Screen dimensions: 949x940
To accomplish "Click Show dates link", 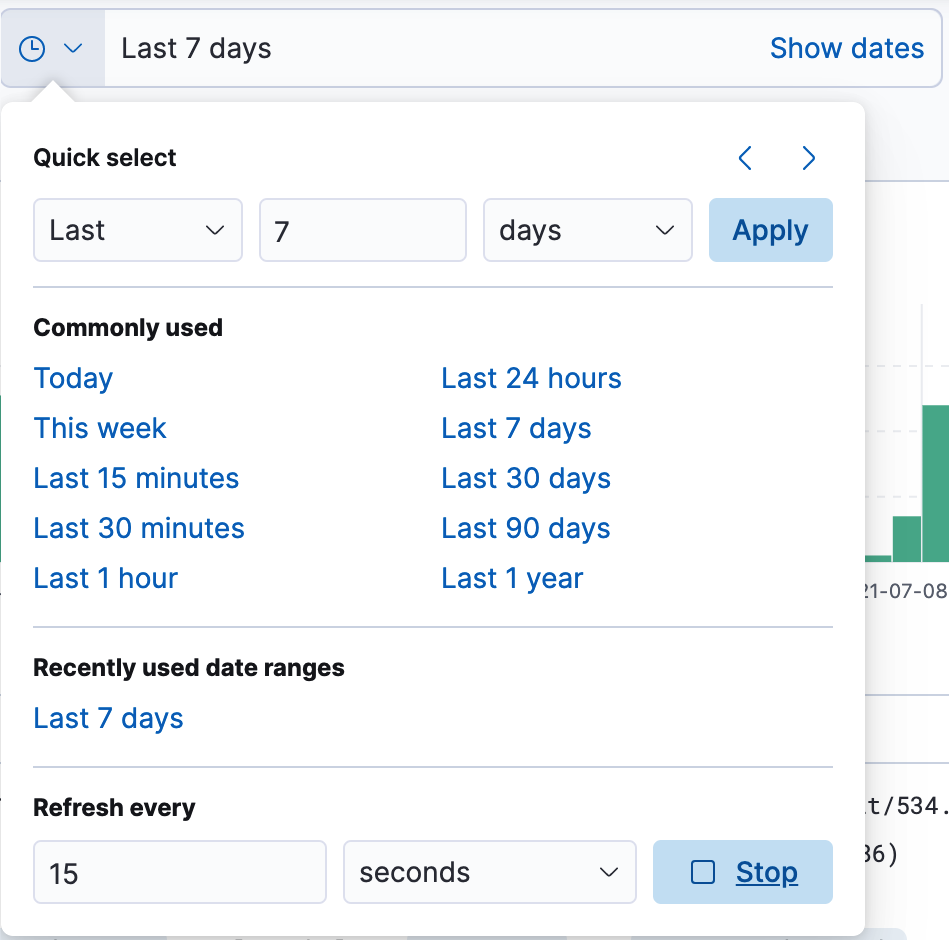I will tap(846, 49).
